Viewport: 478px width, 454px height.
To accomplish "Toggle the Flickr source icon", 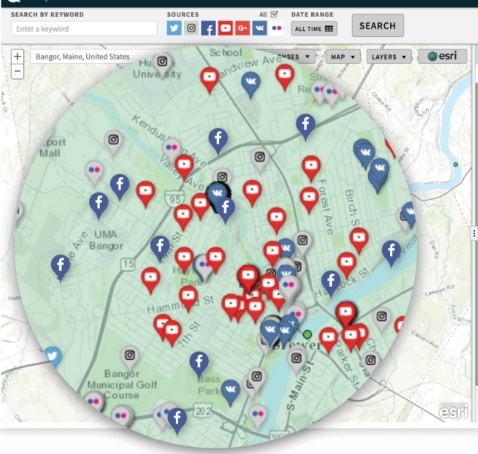I will pyautogui.click(x=277, y=28).
